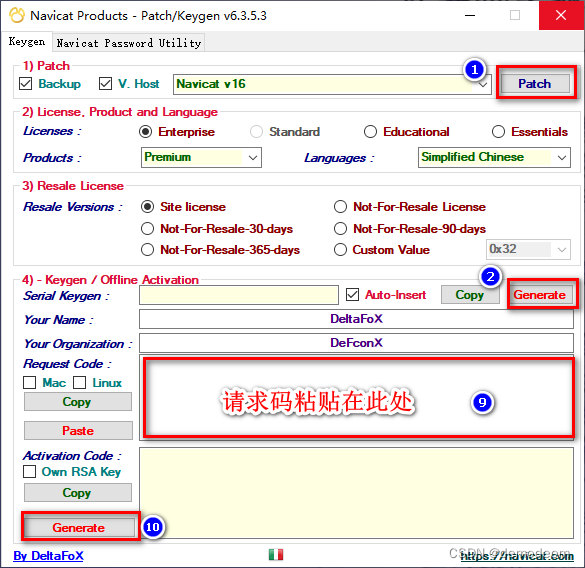Viewport: 585px width, 568px height.
Task: Open the Navicat Password Utility tab
Action: [x=129, y=43]
